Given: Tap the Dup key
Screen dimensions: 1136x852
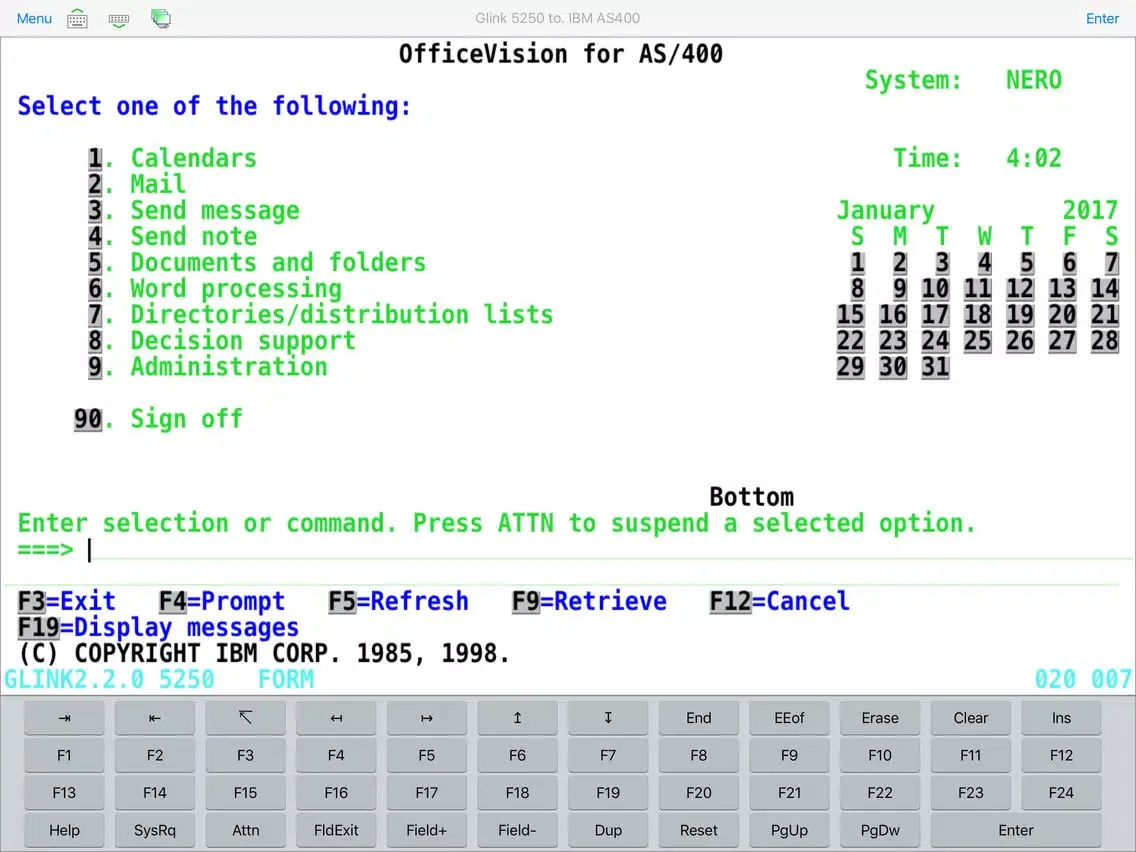Looking at the screenshot, I should pos(608,831).
